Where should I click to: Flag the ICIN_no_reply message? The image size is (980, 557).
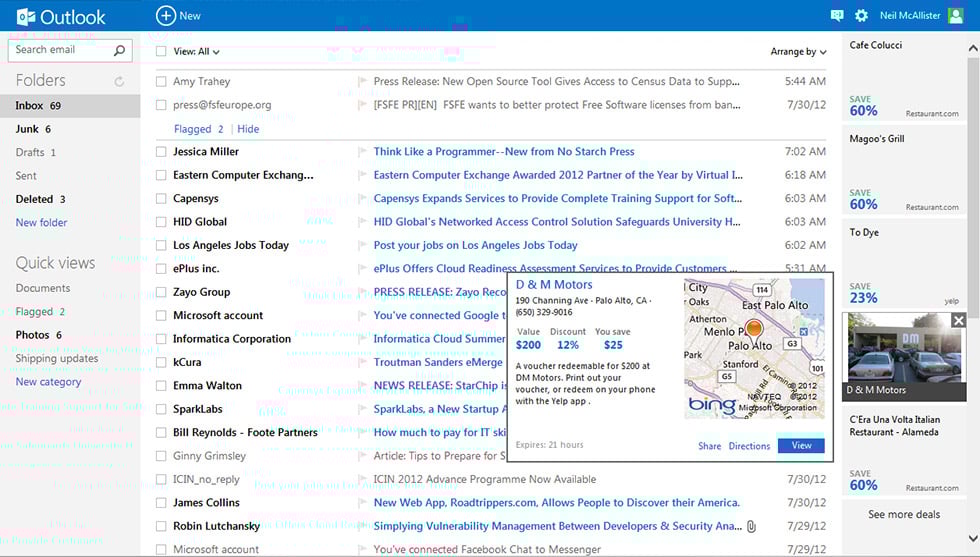pyautogui.click(x=362, y=479)
